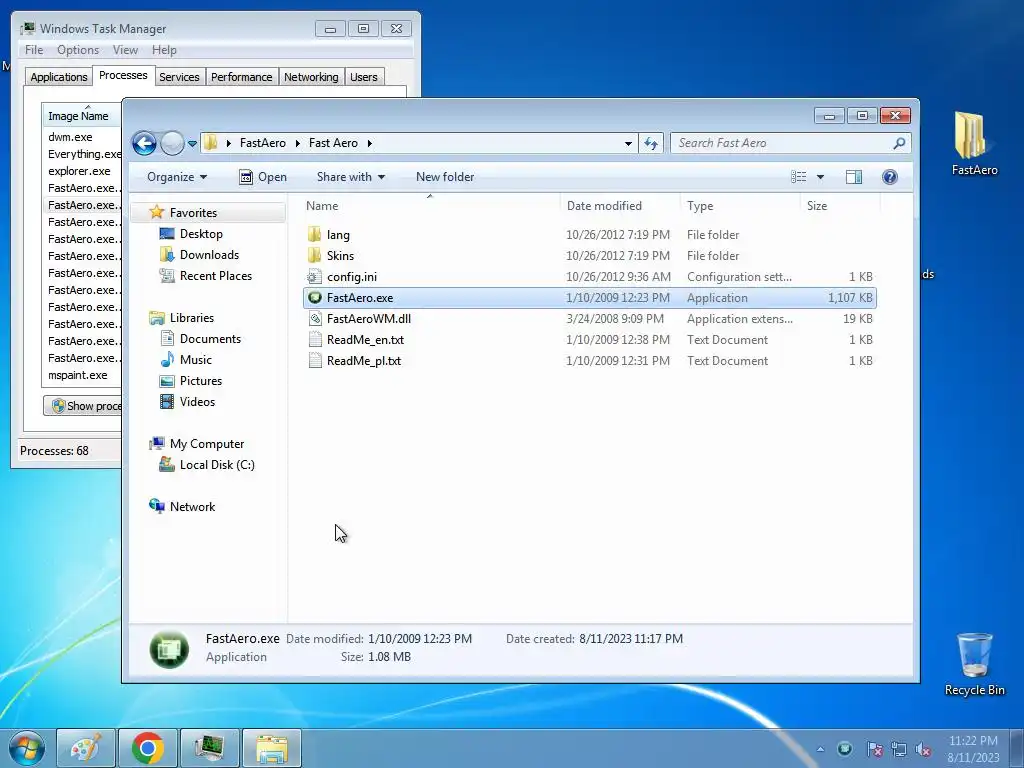Image resolution: width=1024 pixels, height=768 pixels.
Task: Click the search magnifier icon
Action: 899,143
